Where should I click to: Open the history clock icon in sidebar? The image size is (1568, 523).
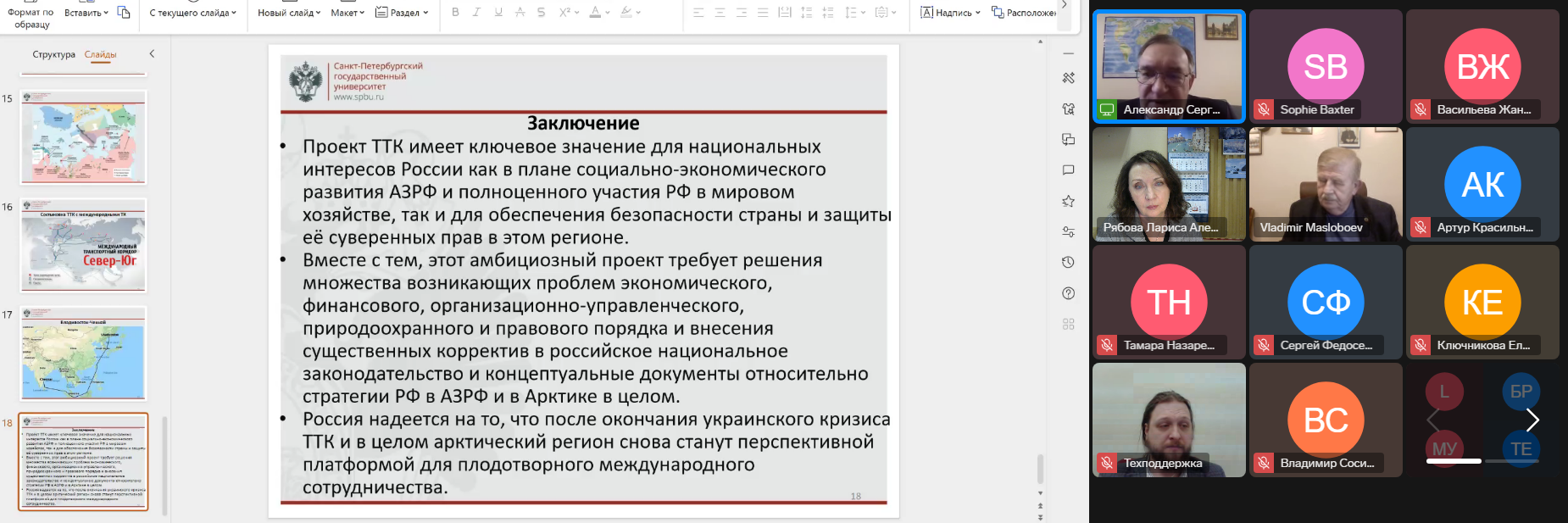[1068, 263]
